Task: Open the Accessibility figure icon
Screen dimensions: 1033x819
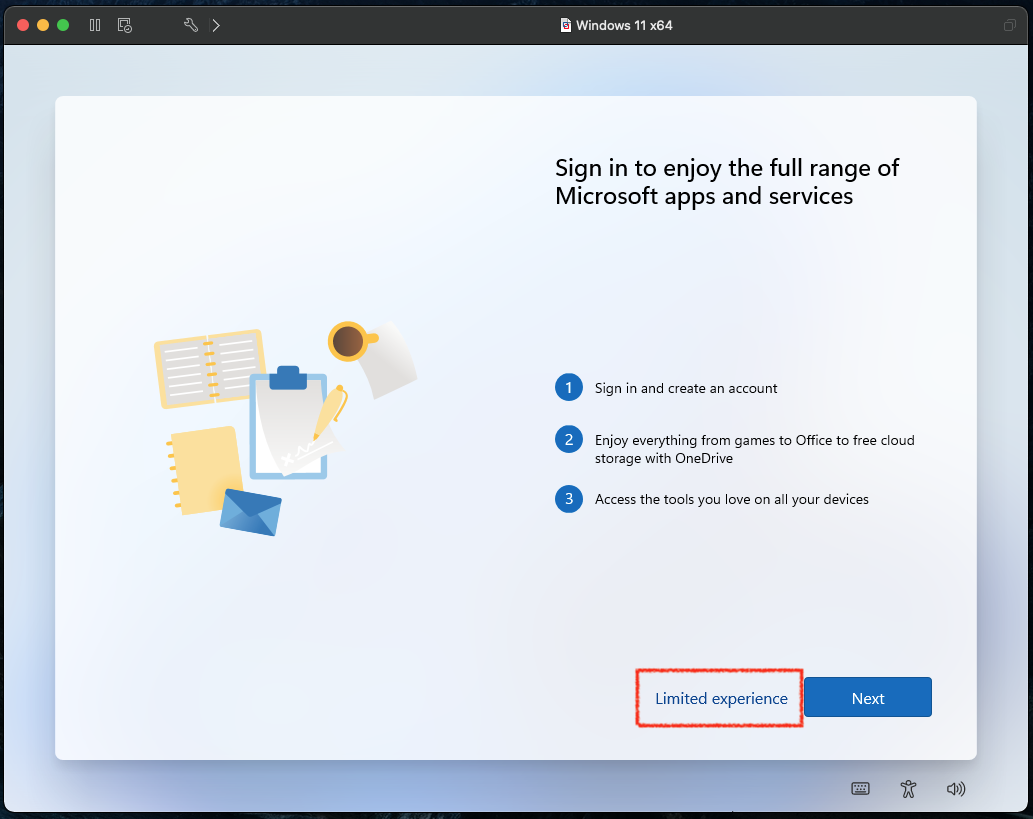Action: click(x=908, y=789)
